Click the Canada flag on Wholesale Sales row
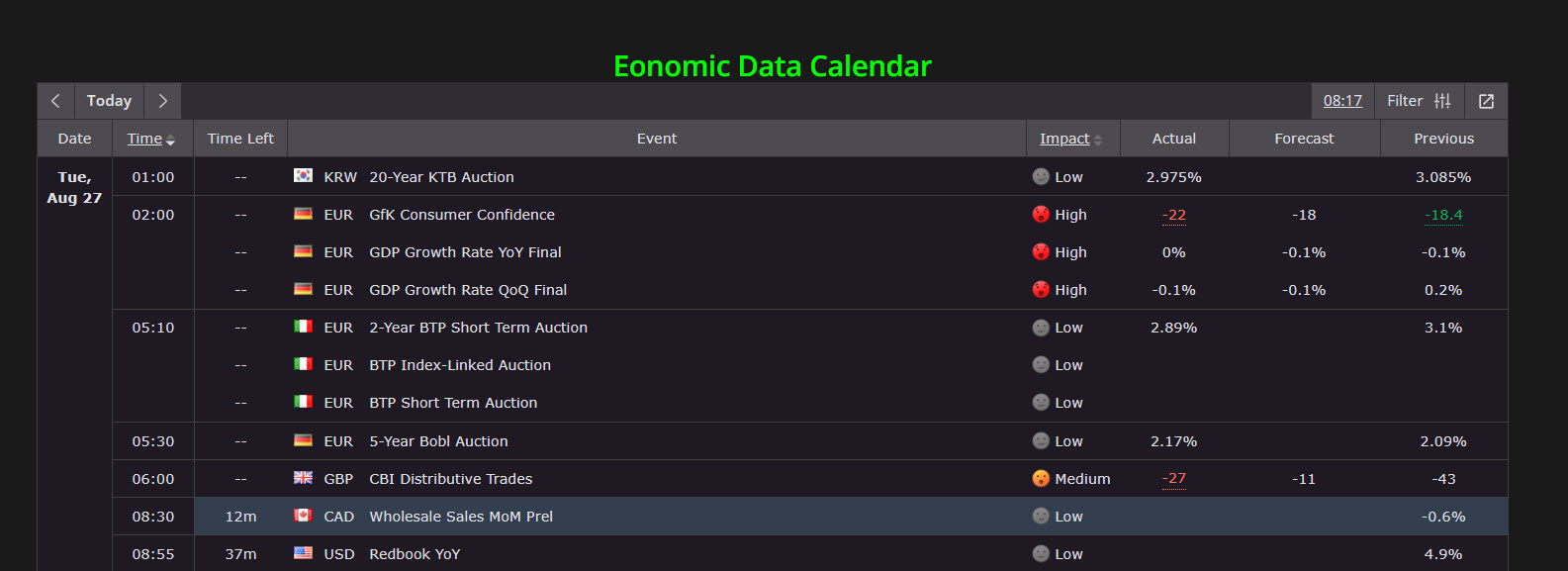The height and width of the screenshot is (571, 1568). [302, 516]
